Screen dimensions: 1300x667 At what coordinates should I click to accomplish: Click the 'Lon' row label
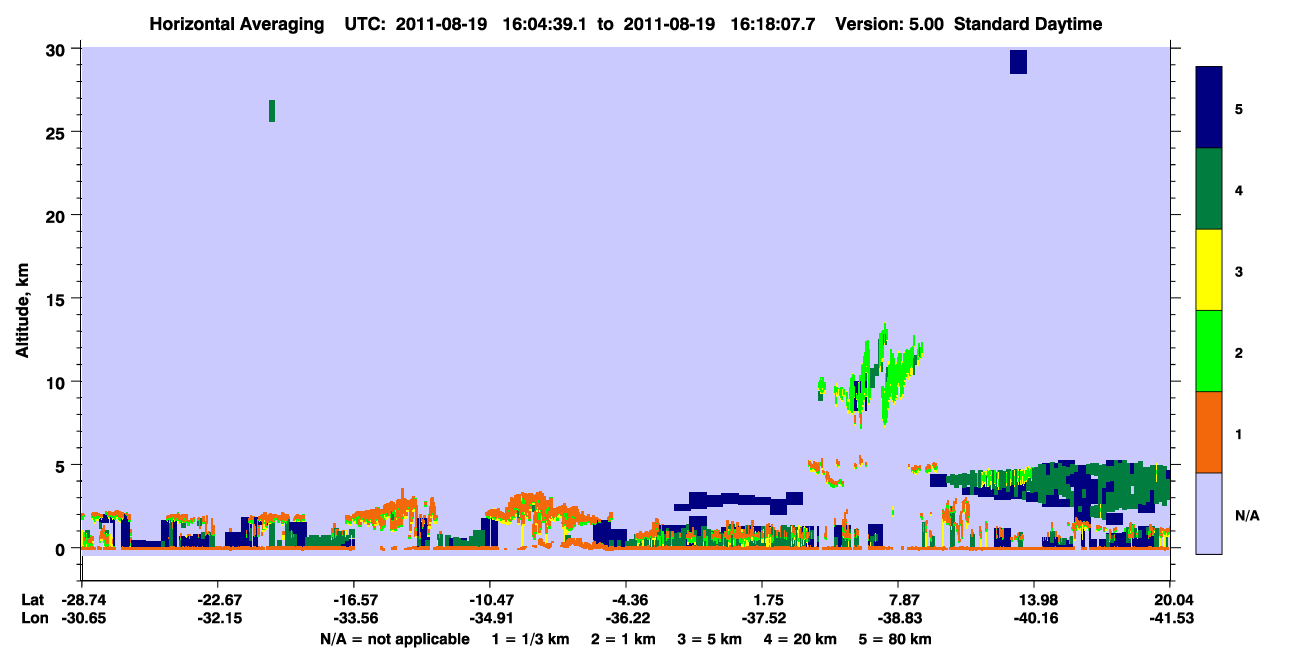34,618
